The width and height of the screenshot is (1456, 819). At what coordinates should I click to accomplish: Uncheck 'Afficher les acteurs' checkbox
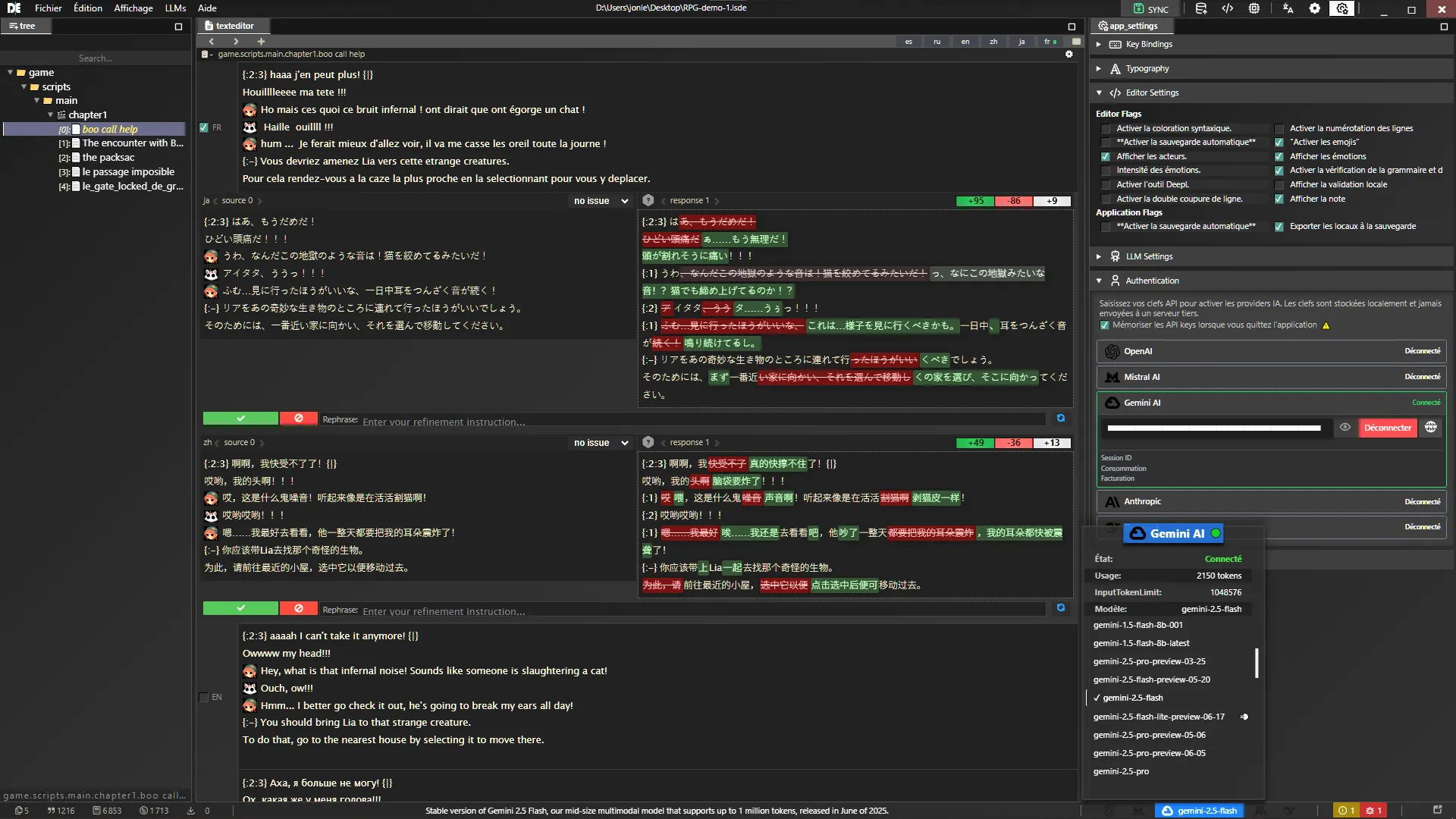click(1106, 157)
